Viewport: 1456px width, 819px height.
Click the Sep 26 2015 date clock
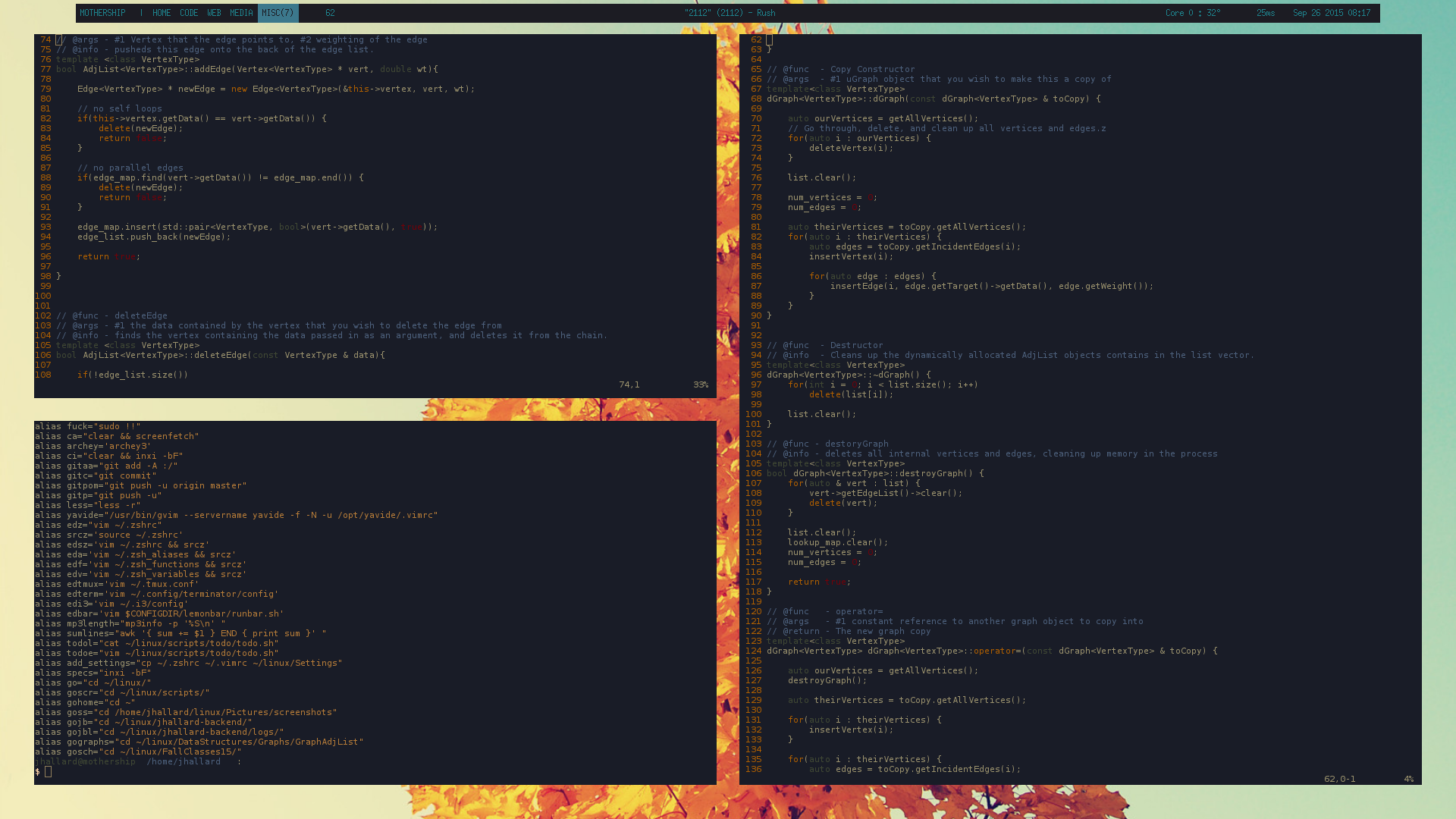(1331, 13)
